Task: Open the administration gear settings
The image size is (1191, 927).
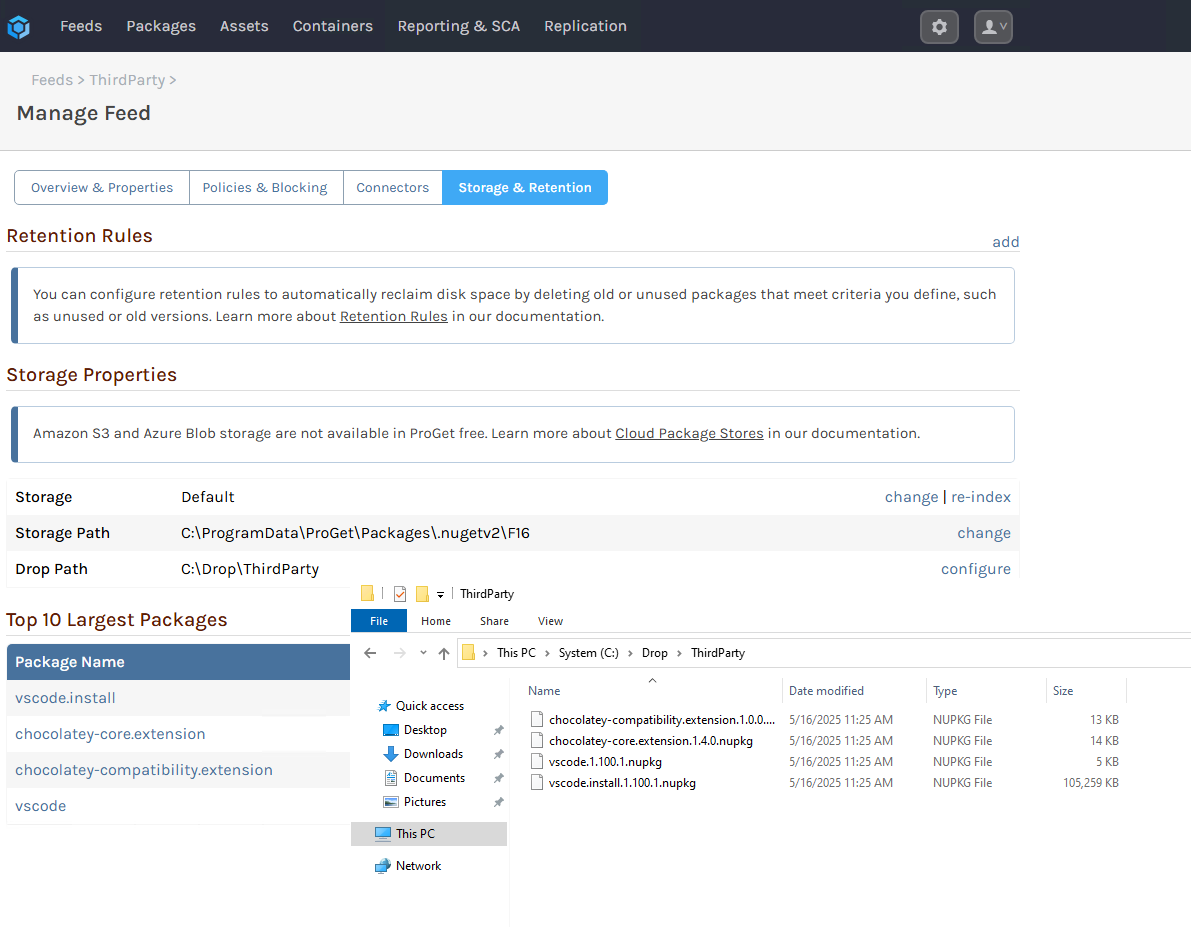Action: 939,27
